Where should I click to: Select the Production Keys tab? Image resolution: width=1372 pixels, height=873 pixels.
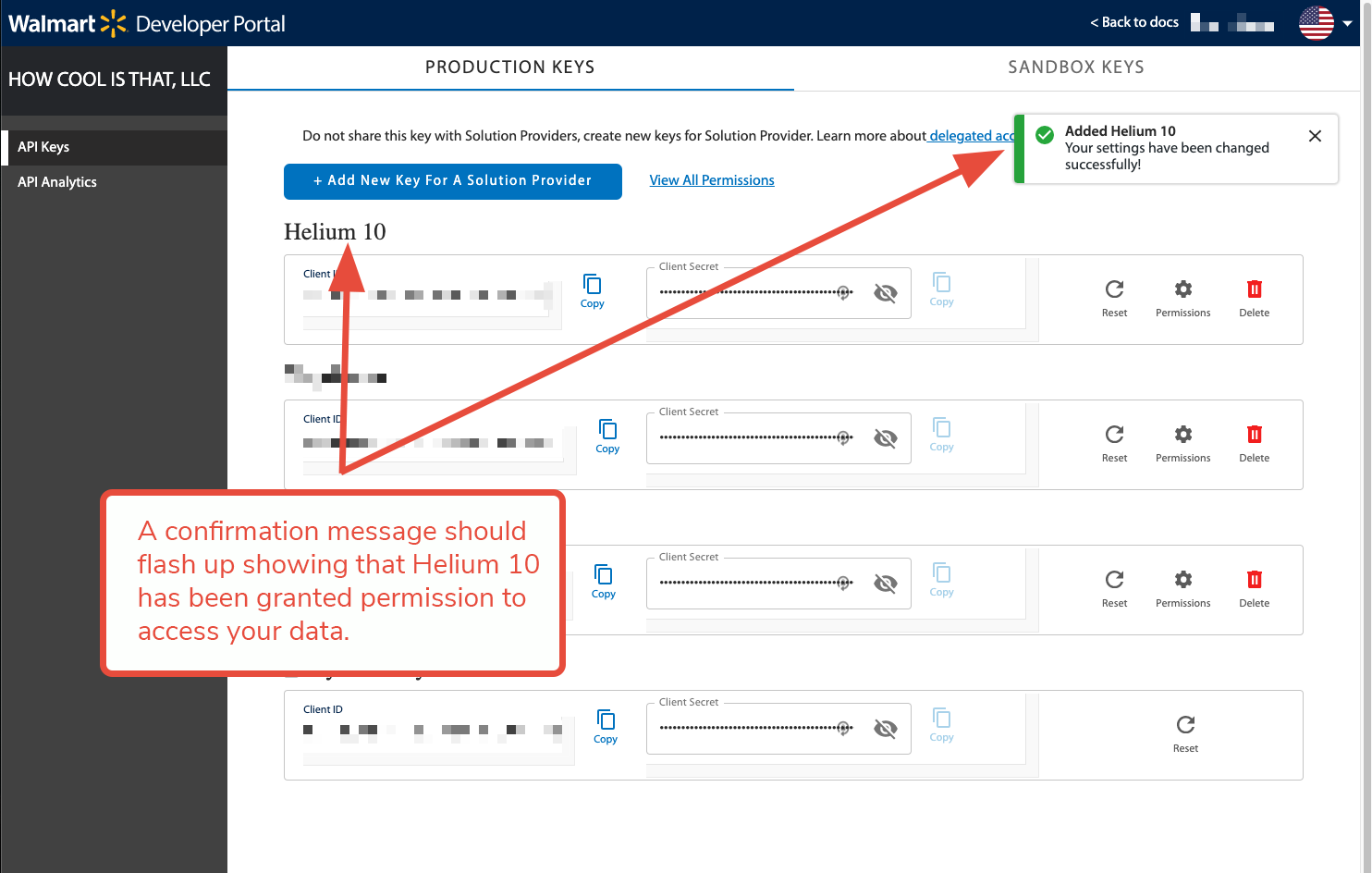[x=509, y=68]
